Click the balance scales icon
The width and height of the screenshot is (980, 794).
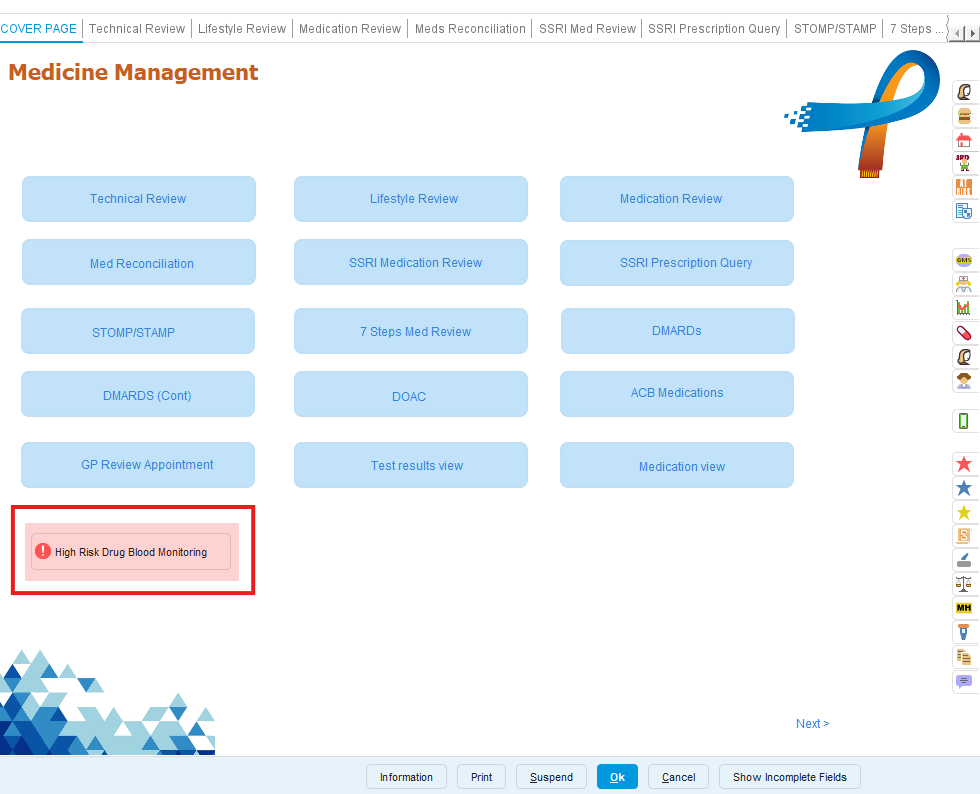964,584
